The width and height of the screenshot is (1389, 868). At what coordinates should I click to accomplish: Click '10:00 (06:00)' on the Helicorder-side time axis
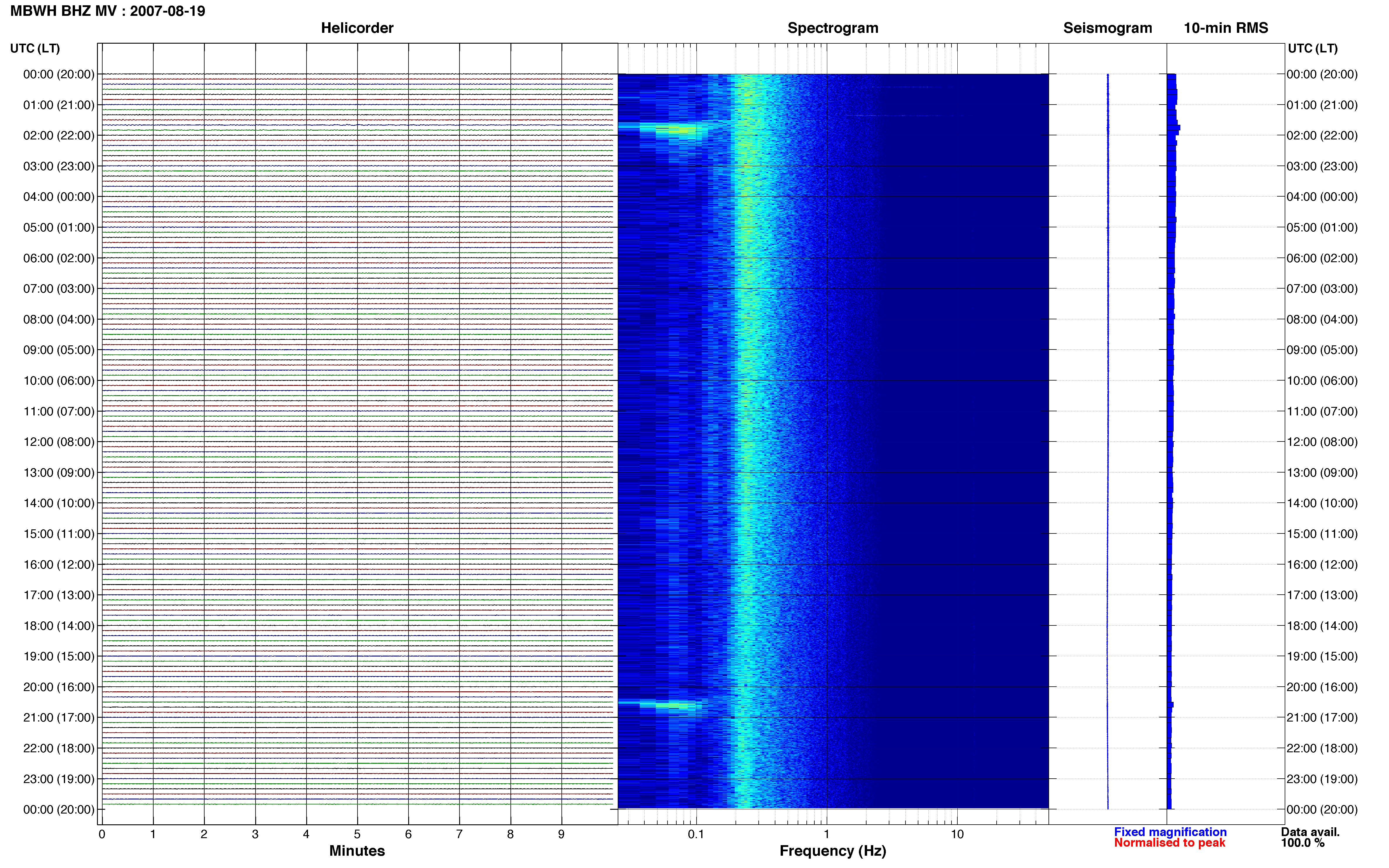[59, 381]
